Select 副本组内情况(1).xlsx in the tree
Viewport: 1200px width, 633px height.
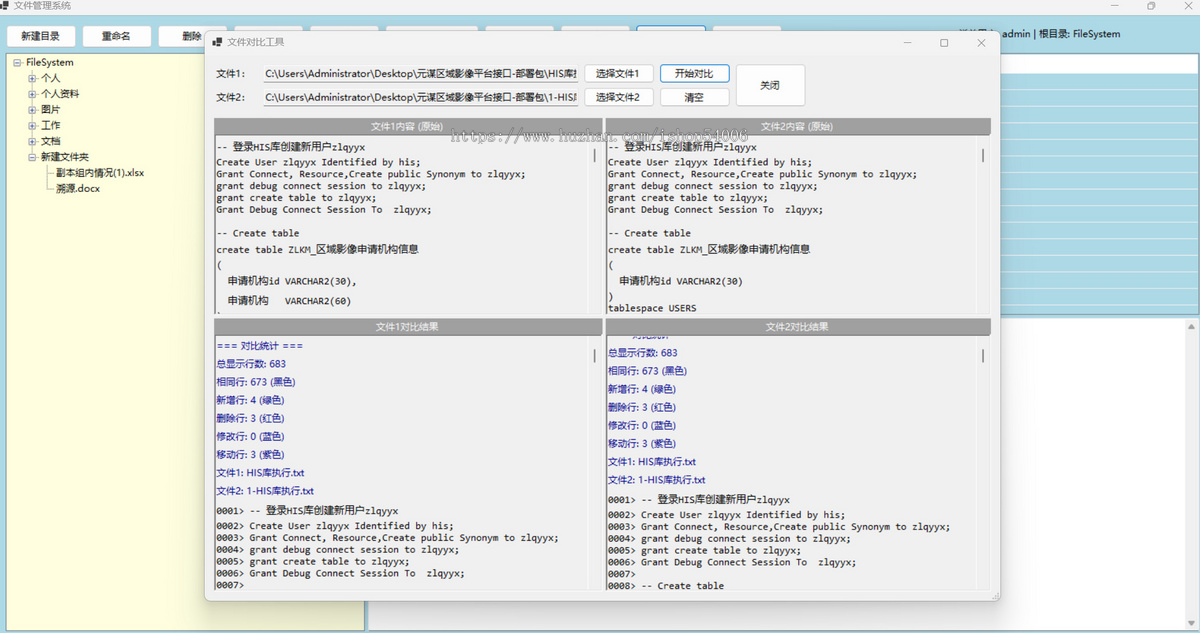[x=100, y=173]
